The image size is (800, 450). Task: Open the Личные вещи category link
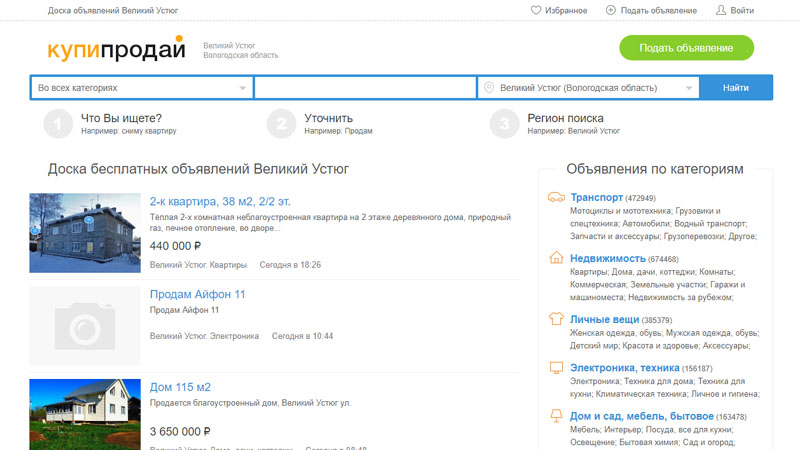tap(605, 319)
